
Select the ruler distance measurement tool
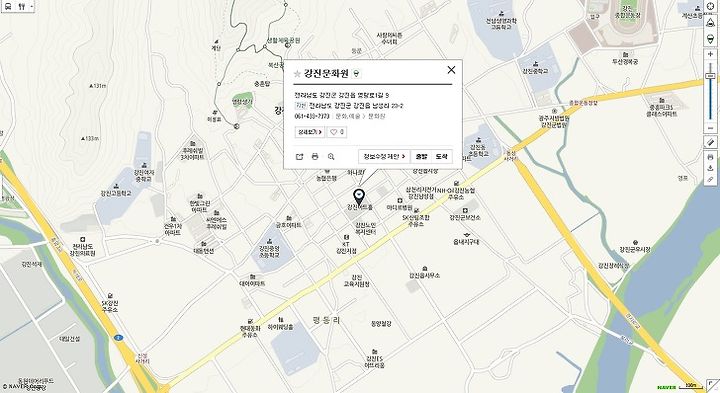pyautogui.click(x=710, y=143)
